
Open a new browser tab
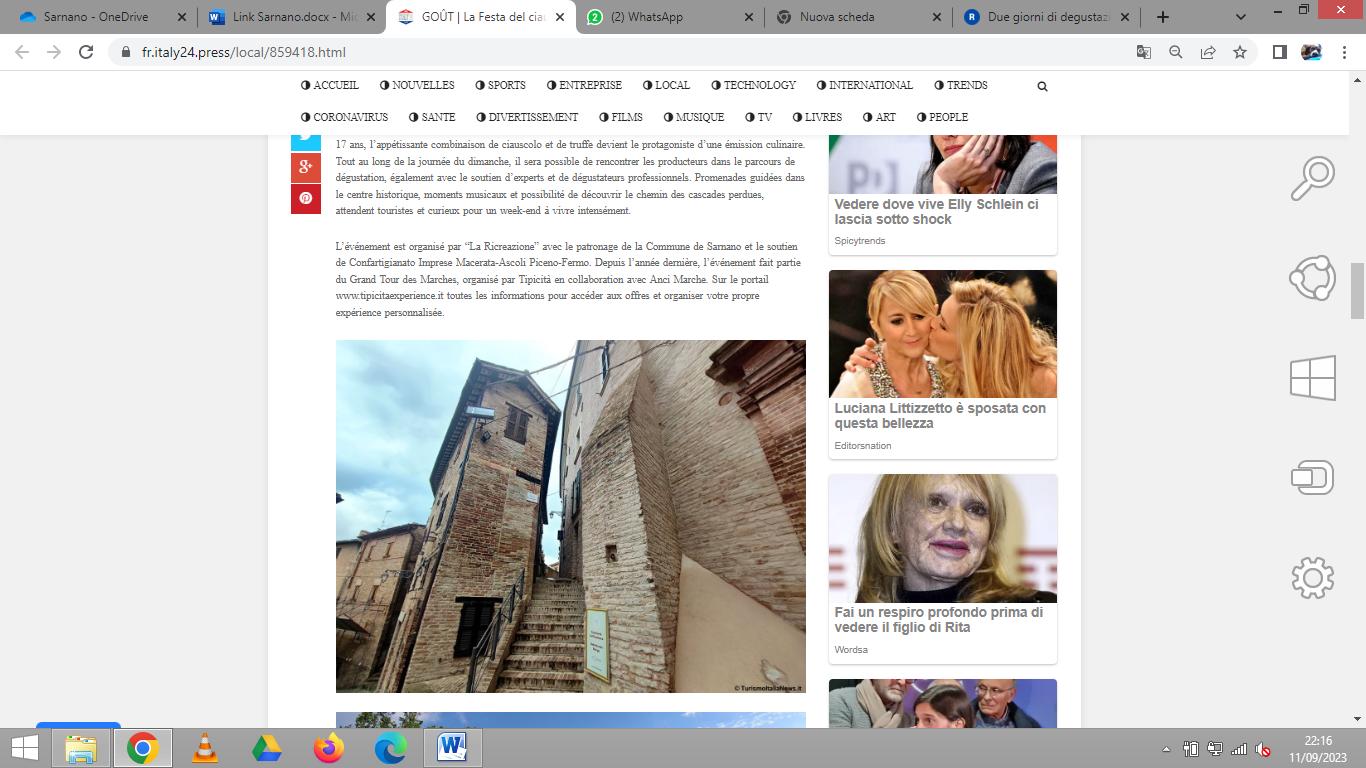click(x=1162, y=17)
